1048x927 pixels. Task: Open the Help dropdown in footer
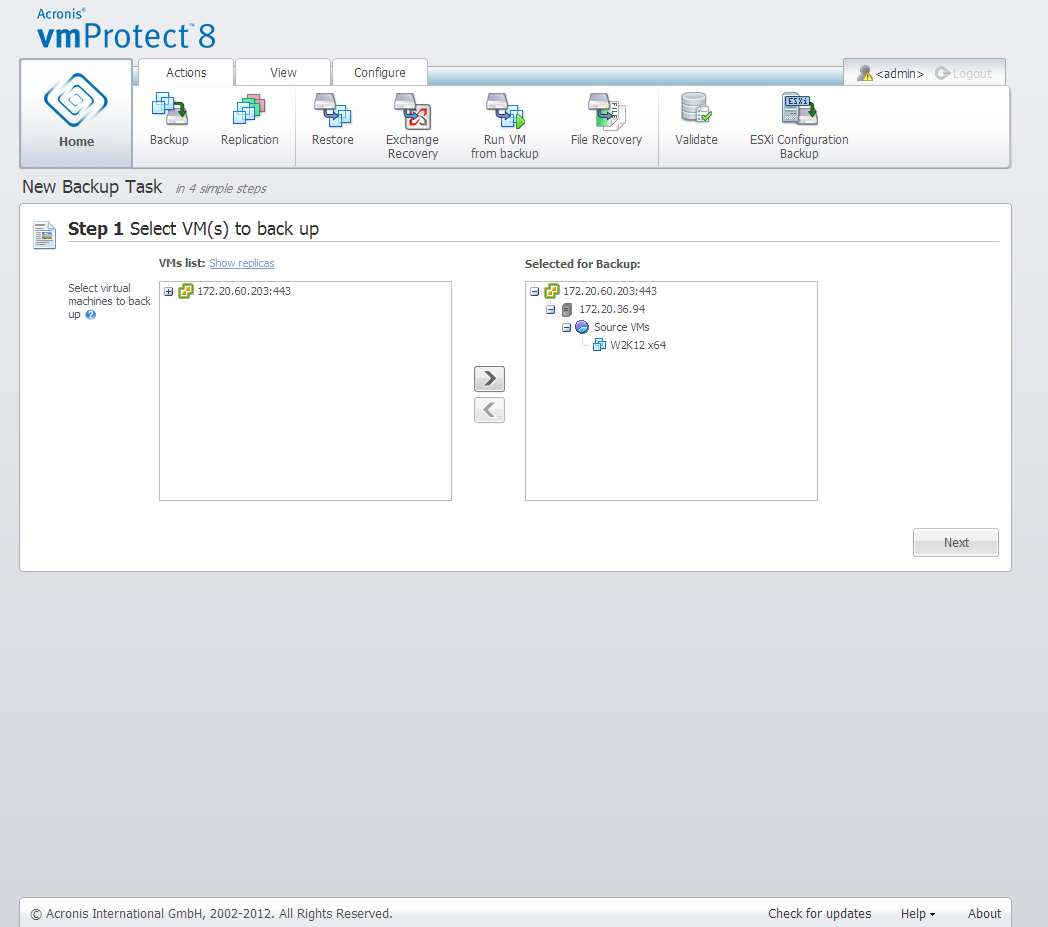click(918, 914)
